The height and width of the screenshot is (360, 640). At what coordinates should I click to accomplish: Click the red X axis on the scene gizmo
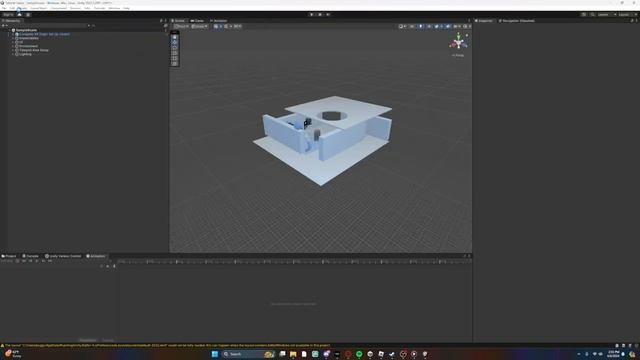pos(452,45)
